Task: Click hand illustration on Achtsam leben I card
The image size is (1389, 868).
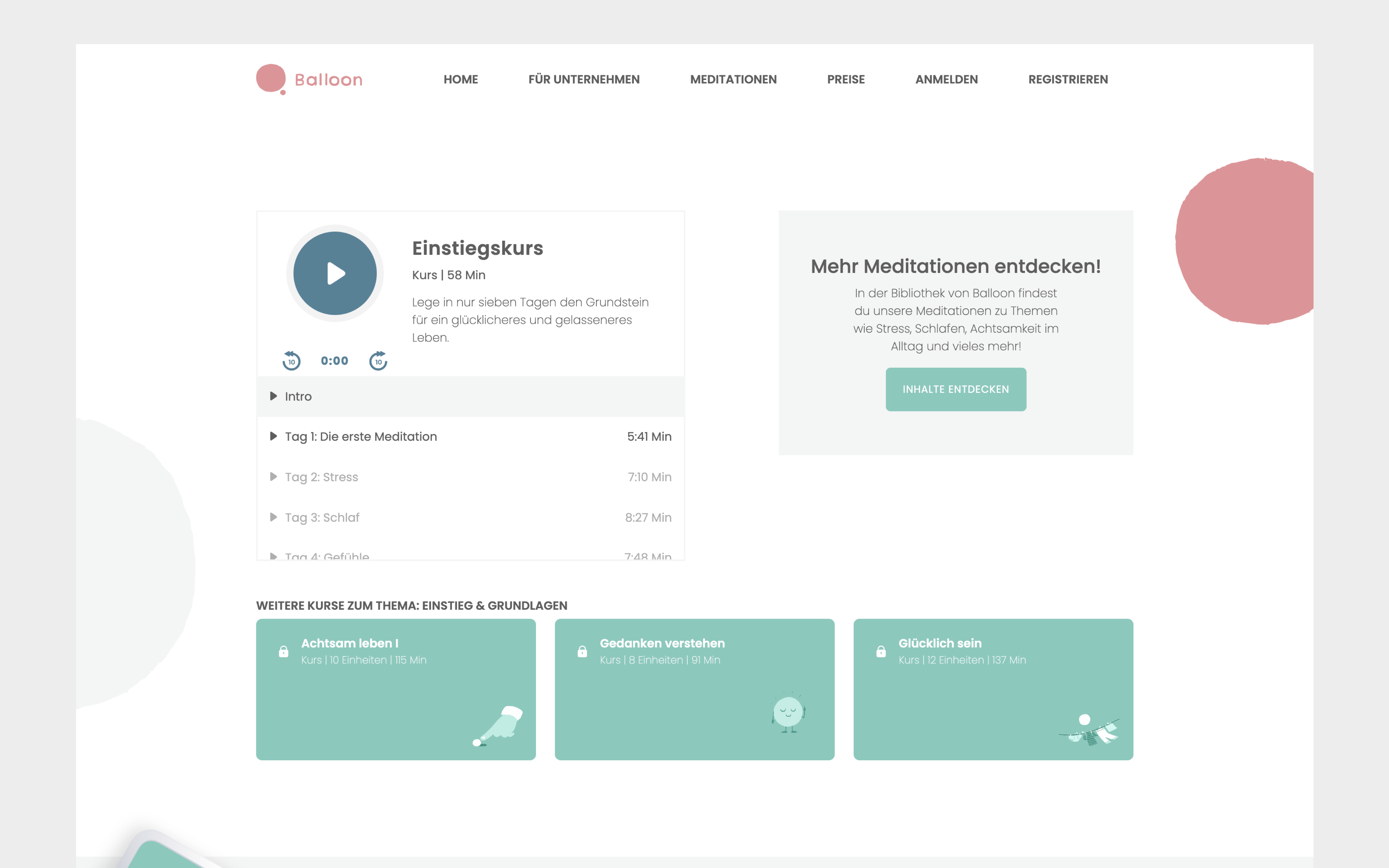Action: 498,726
